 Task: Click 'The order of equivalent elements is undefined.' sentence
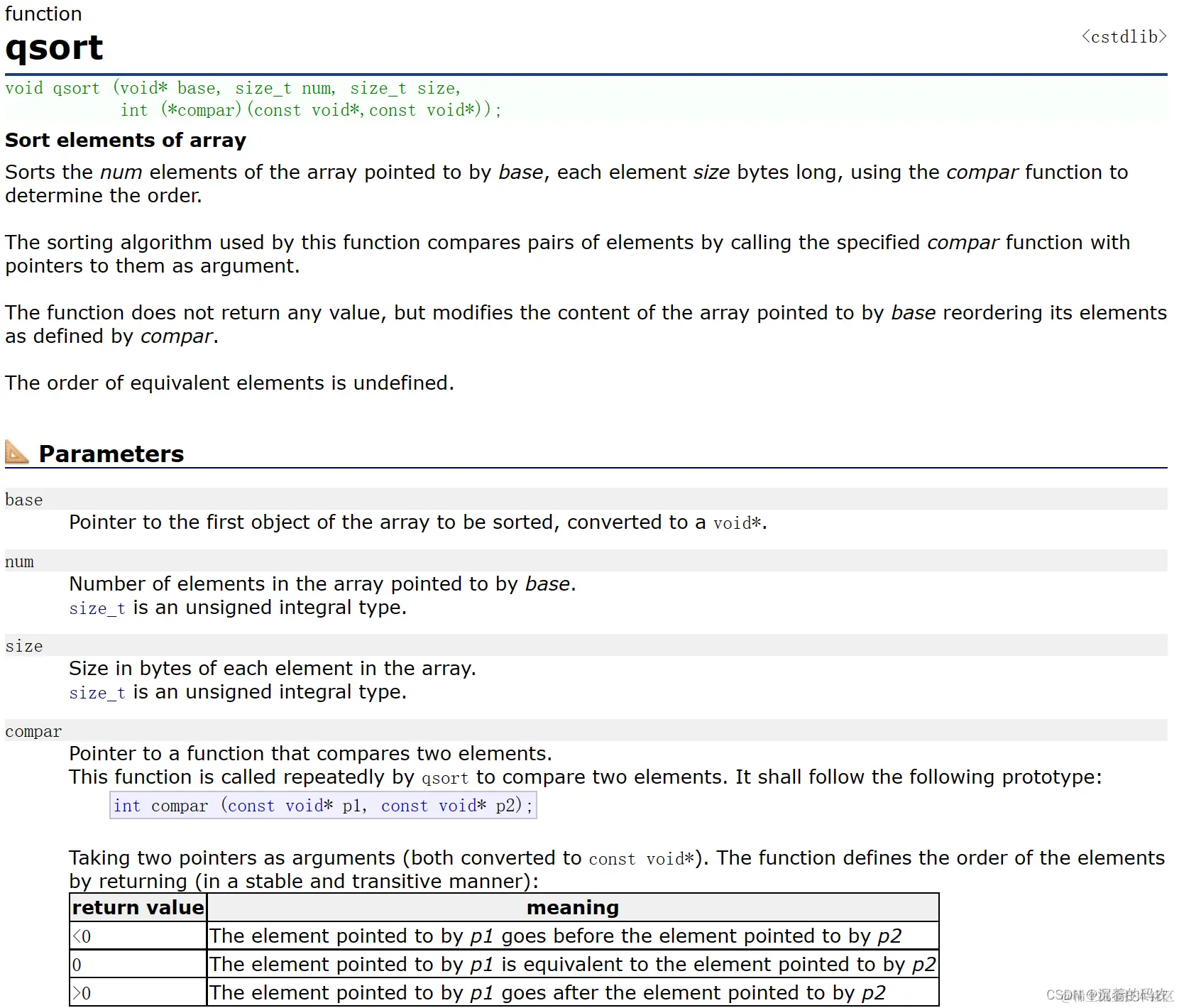(x=229, y=383)
